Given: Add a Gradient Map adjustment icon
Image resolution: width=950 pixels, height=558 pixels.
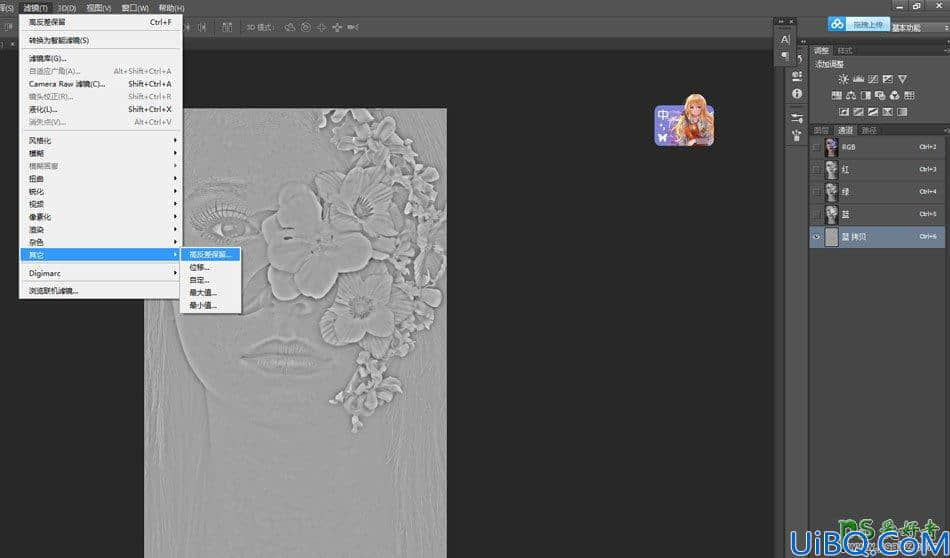Looking at the screenshot, I should (902, 112).
